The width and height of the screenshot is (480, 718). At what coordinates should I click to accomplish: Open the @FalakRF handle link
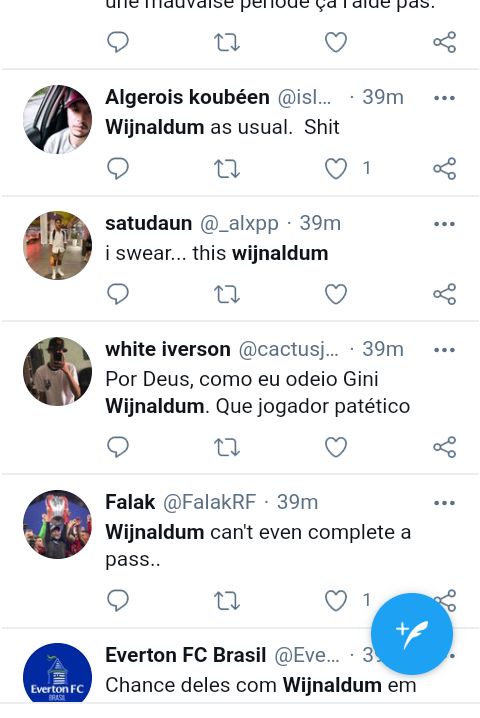209,502
